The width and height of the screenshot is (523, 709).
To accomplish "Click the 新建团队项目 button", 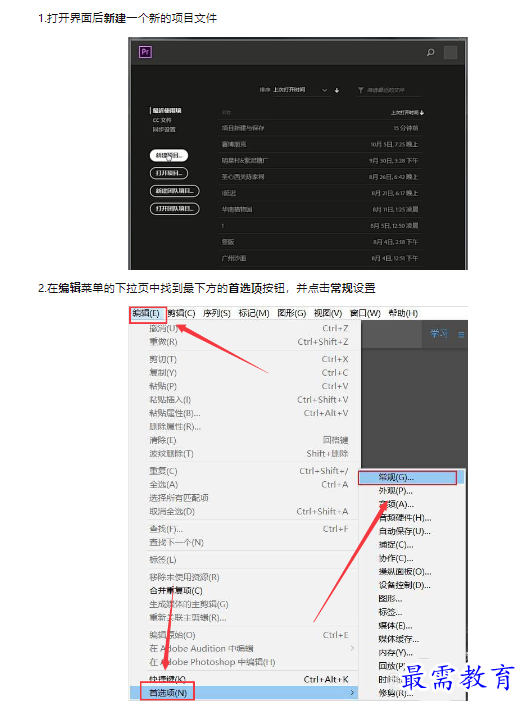I will click(174, 191).
